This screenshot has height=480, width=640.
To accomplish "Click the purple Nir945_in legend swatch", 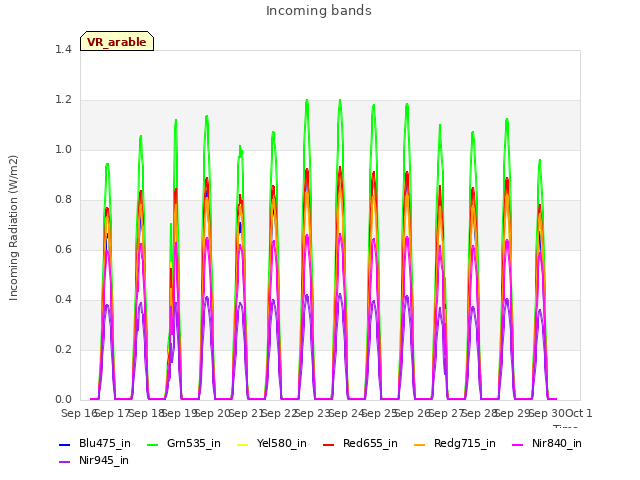I will click(x=64, y=462).
